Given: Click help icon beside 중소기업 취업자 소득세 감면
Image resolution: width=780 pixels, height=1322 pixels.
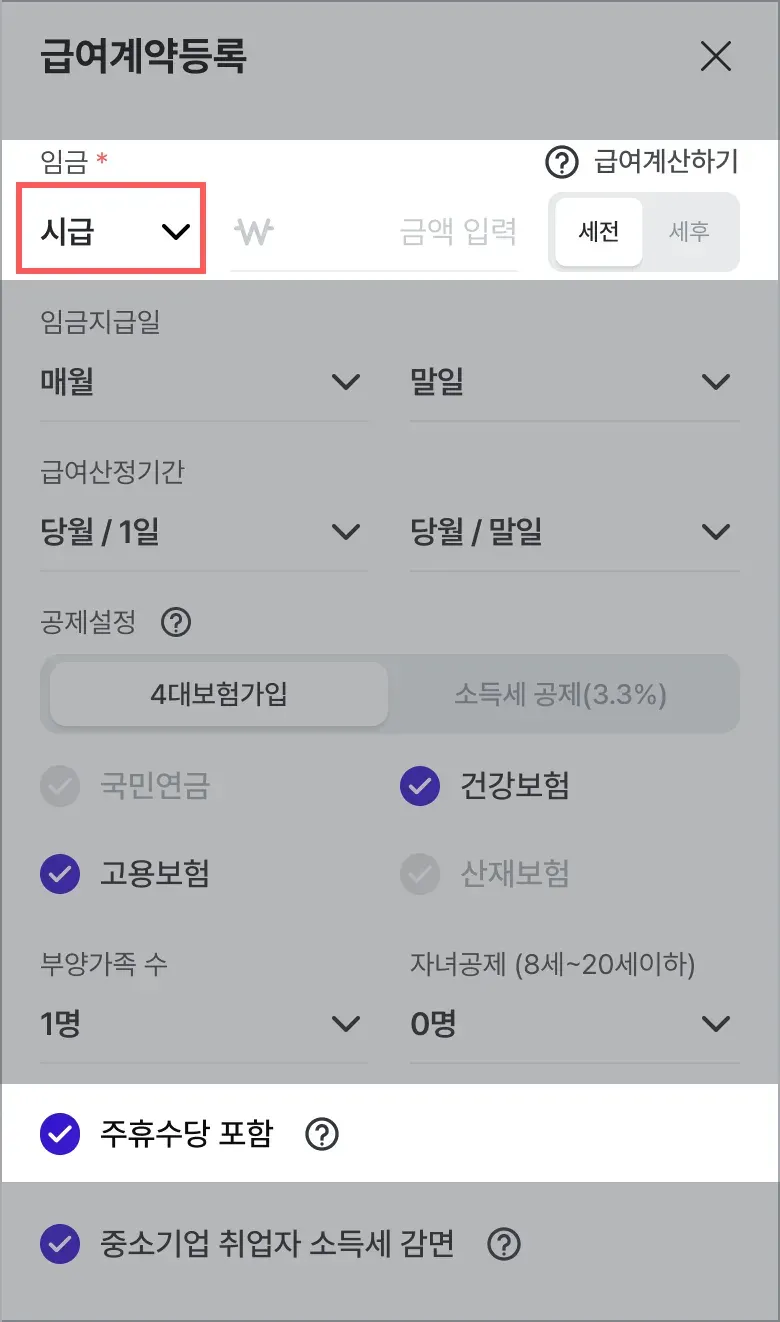Looking at the screenshot, I should click(504, 1245).
